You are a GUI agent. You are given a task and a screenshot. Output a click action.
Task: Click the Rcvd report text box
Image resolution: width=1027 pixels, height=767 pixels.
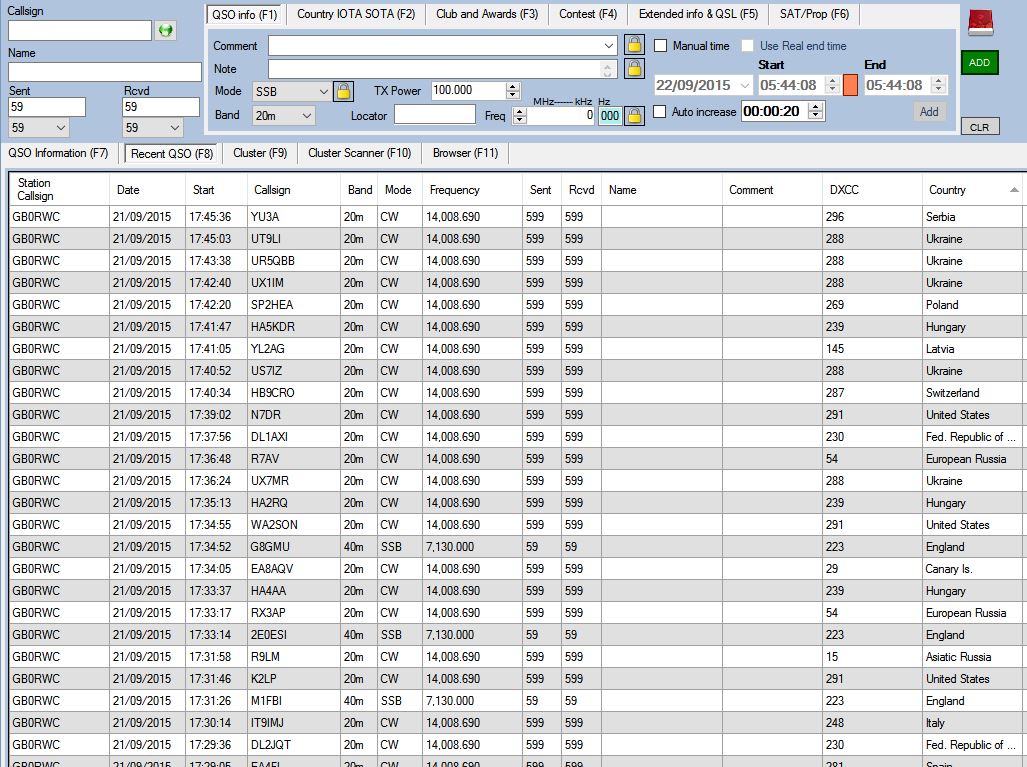160,107
